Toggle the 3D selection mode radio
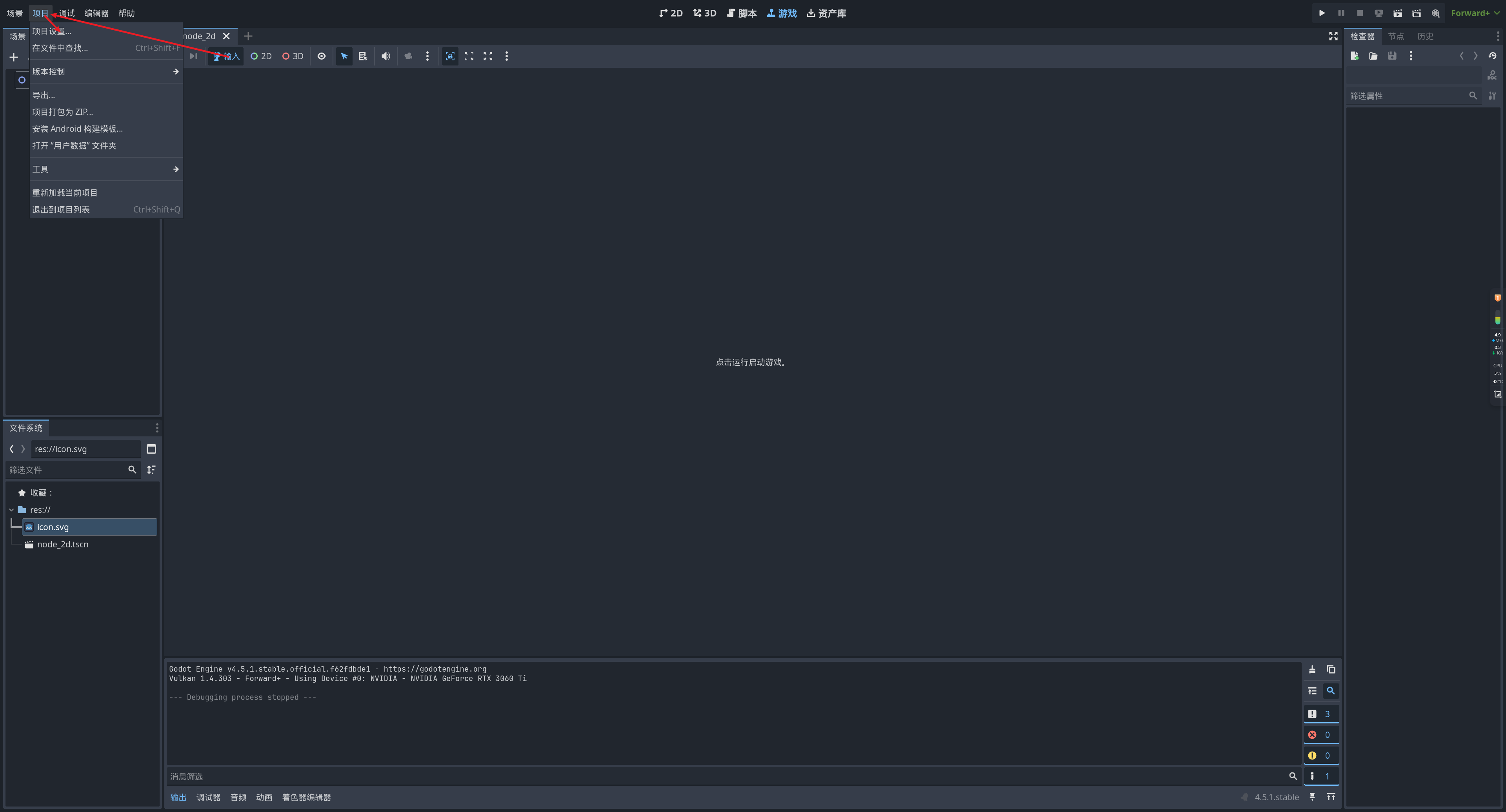Viewport: 1506px width, 812px height. pyautogui.click(x=293, y=56)
